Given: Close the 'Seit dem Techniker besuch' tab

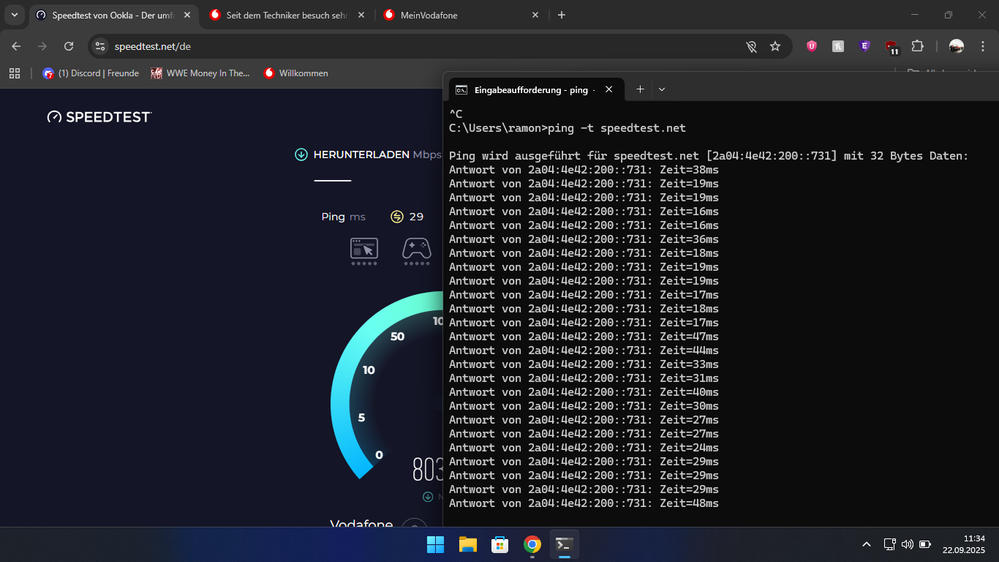Looking at the screenshot, I should (361, 15).
